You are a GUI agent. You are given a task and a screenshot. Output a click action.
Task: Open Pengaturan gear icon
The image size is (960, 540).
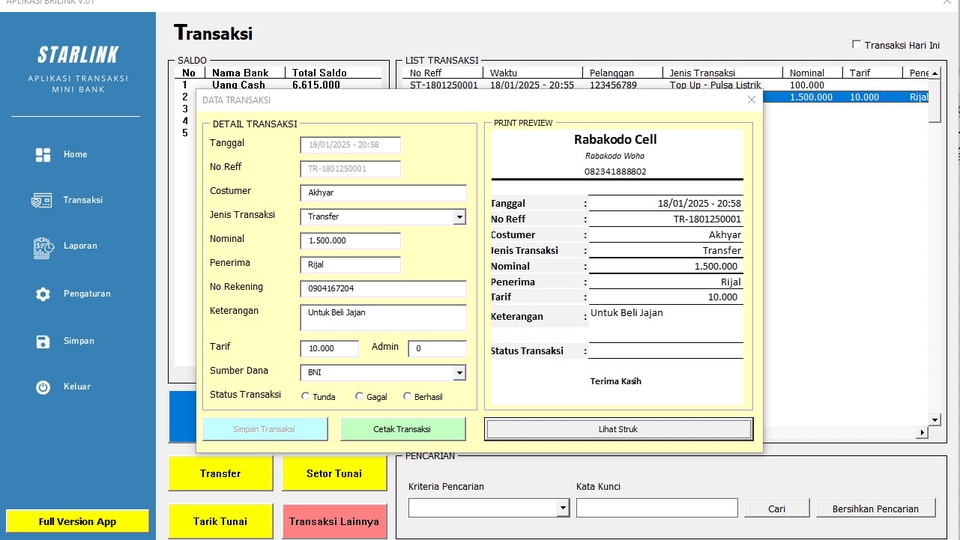point(43,294)
